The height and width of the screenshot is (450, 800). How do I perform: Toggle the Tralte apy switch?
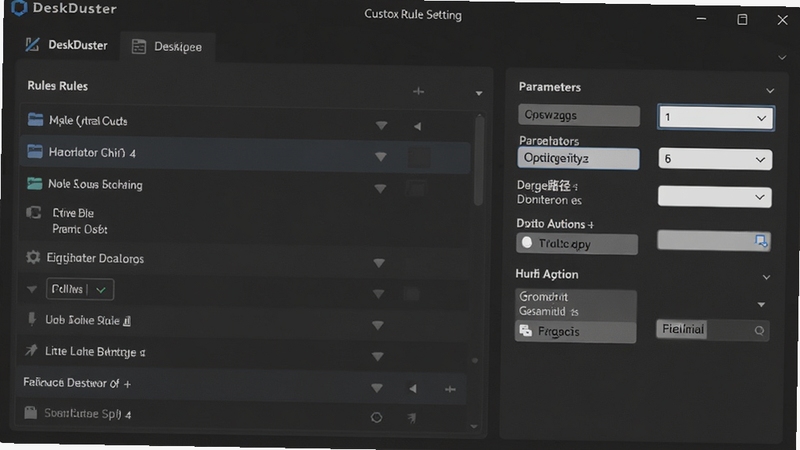pyautogui.click(x=527, y=243)
